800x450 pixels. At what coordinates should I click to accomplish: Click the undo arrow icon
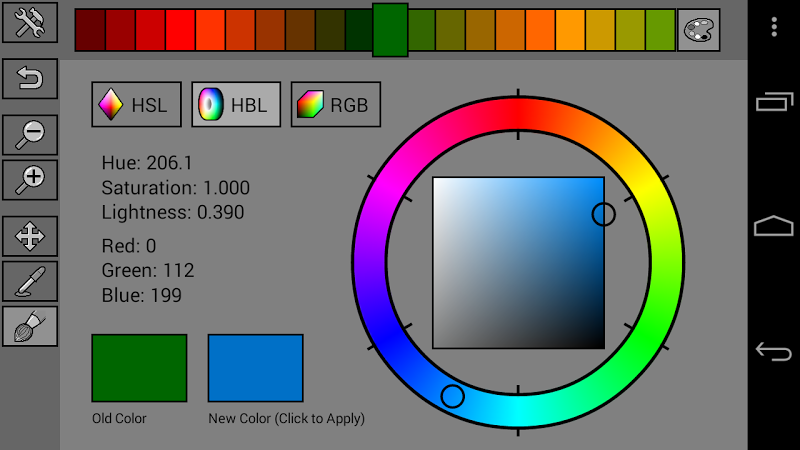pyautogui.click(x=30, y=79)
